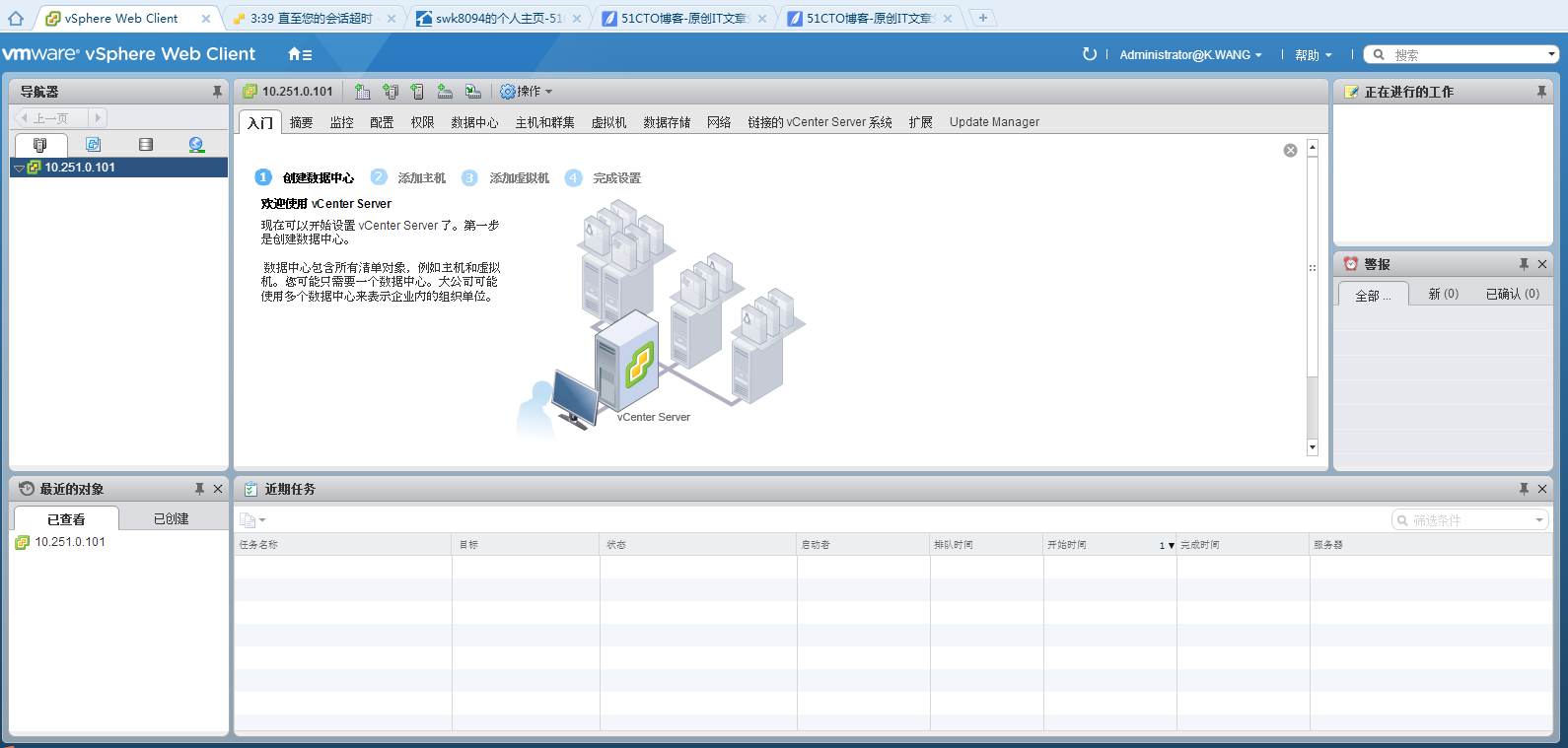Viewport: 1568px width, 748px height.
Task: Select 10.251.0.101 in the navigator tree
Action: pyautogui.click(x=119, y=168)
